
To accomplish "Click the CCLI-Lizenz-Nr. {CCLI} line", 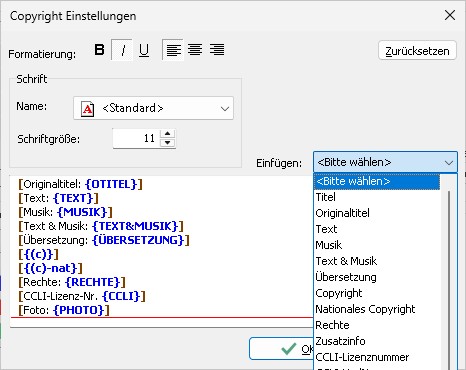I will point(82,296).
